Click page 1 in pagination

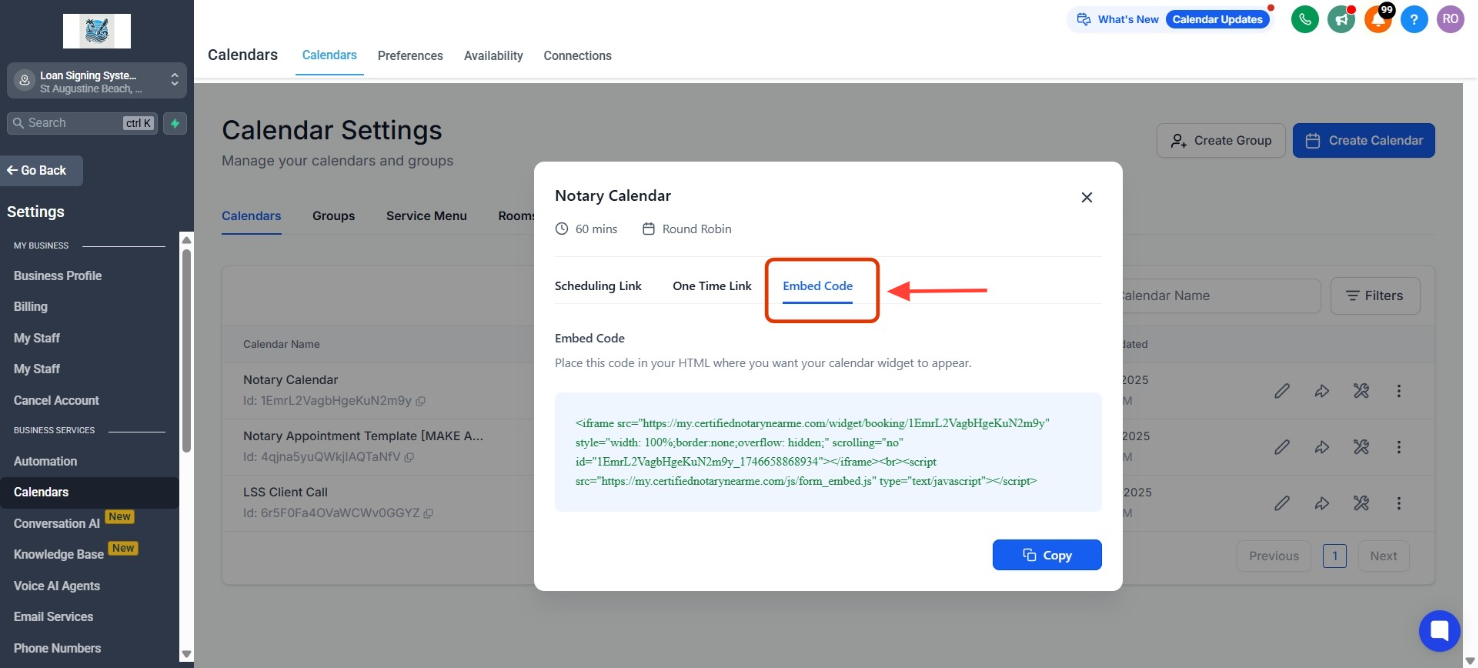[1334, 556]
